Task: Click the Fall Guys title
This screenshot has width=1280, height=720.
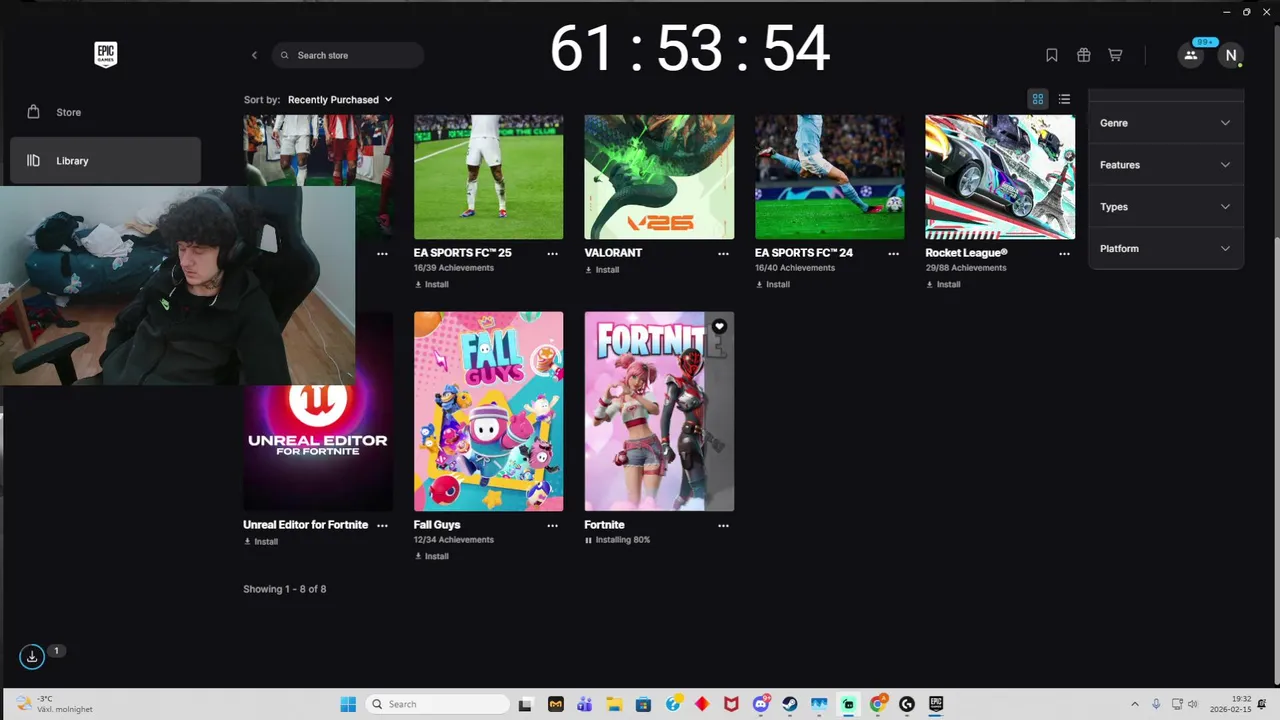Action: (x=437, y=525)
